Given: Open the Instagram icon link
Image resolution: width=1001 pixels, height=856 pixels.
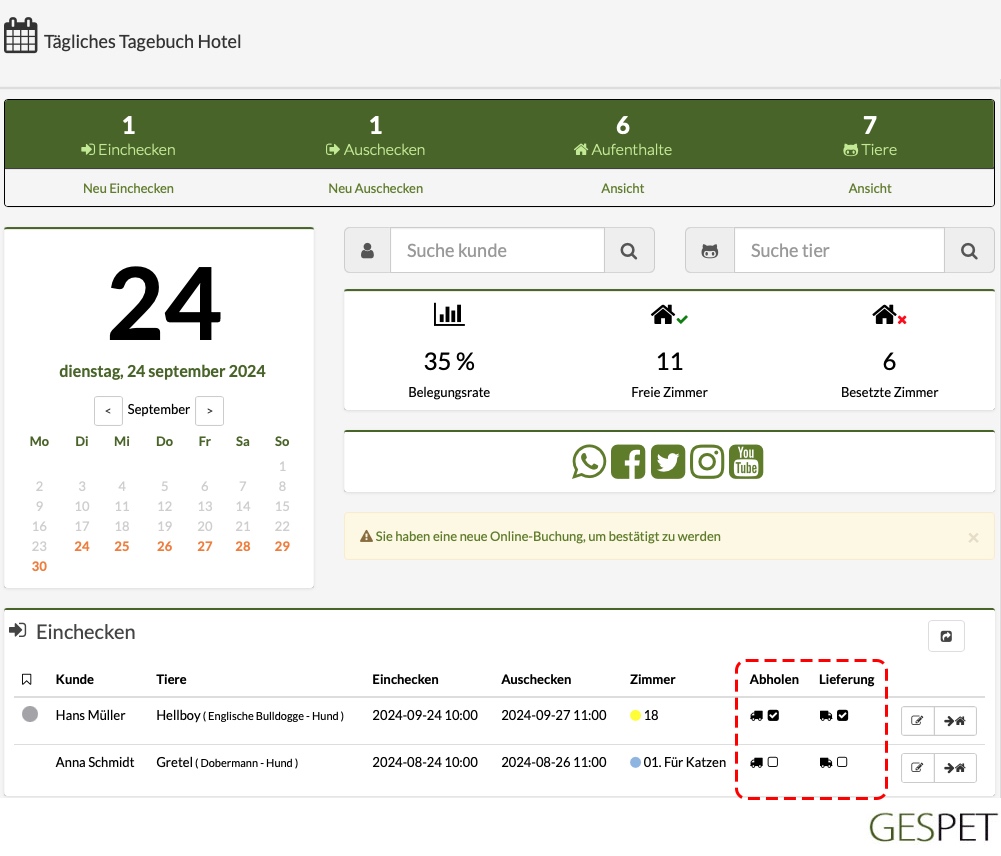Looking at the screenshot, I should [x=707, y=462].
